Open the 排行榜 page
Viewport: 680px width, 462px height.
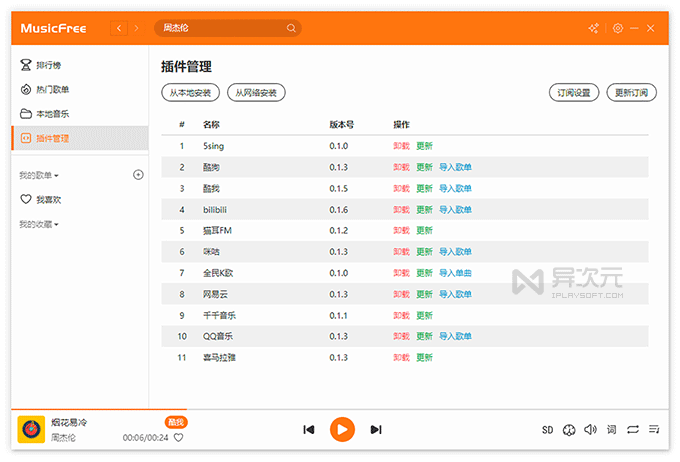tap(80, 65)
